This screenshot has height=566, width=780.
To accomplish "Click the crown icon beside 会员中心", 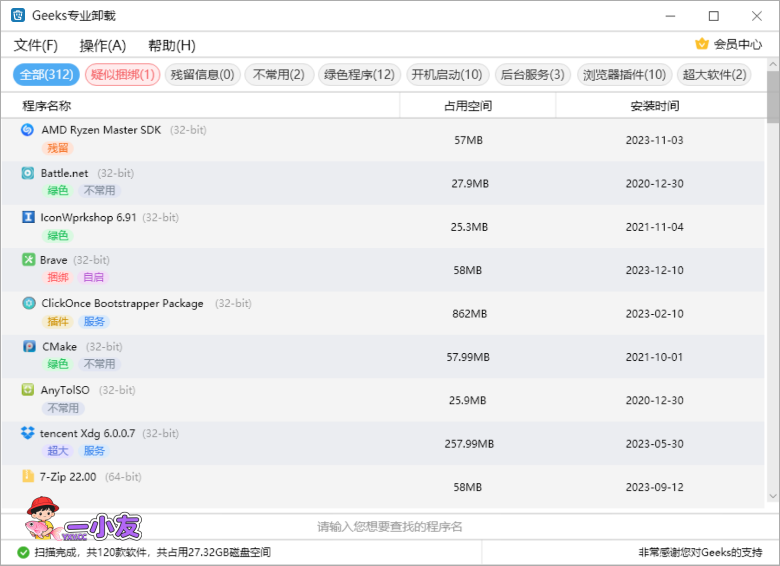I will 702,44.
